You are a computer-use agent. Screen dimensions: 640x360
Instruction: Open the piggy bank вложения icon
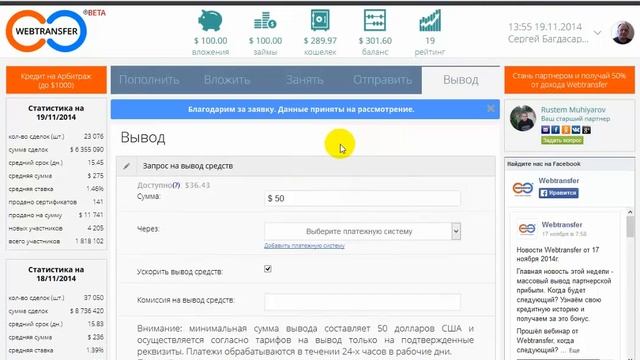point(210,20)
